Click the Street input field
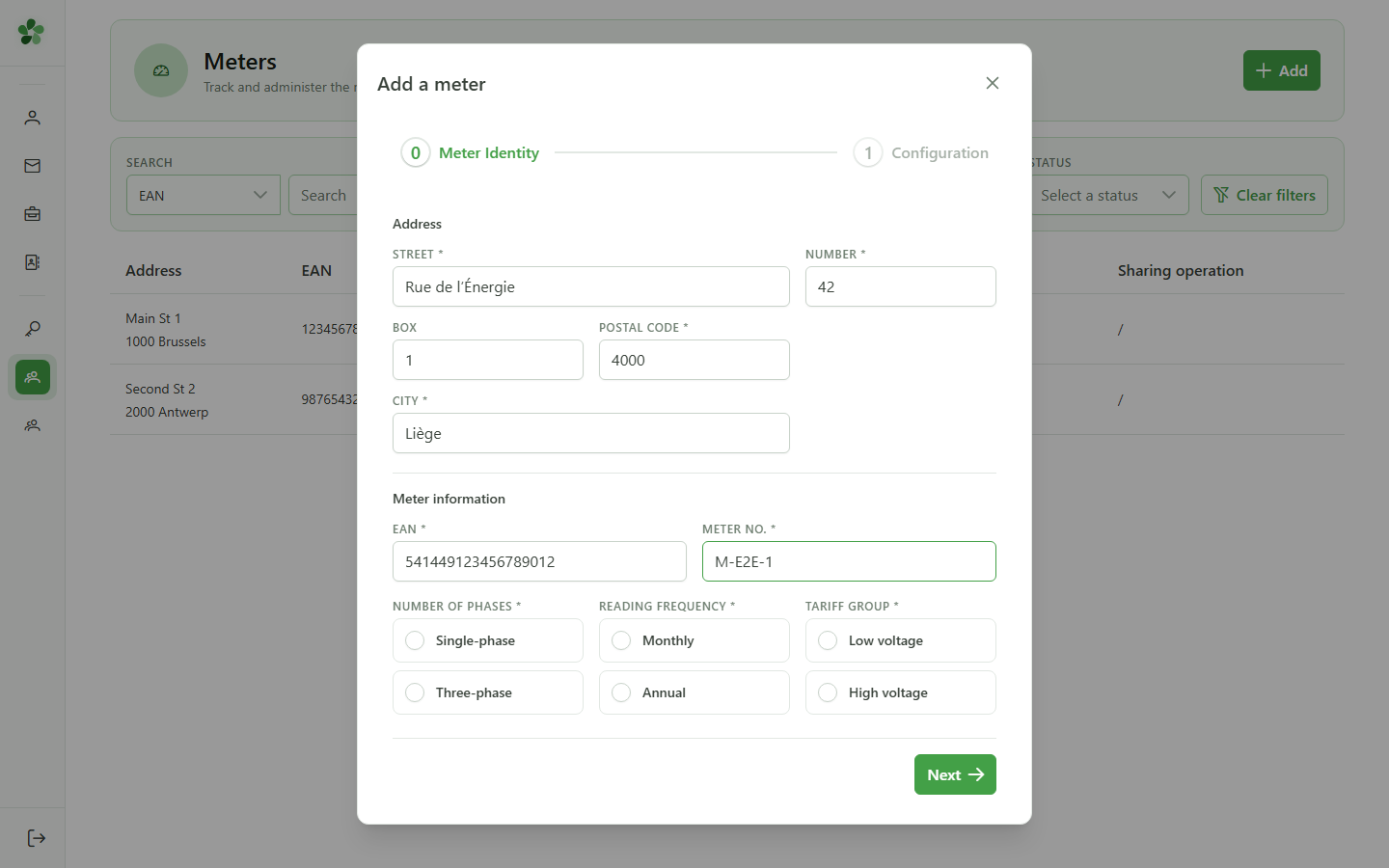This screenshot has width=1389, height=868. click(x=591, y=286)
